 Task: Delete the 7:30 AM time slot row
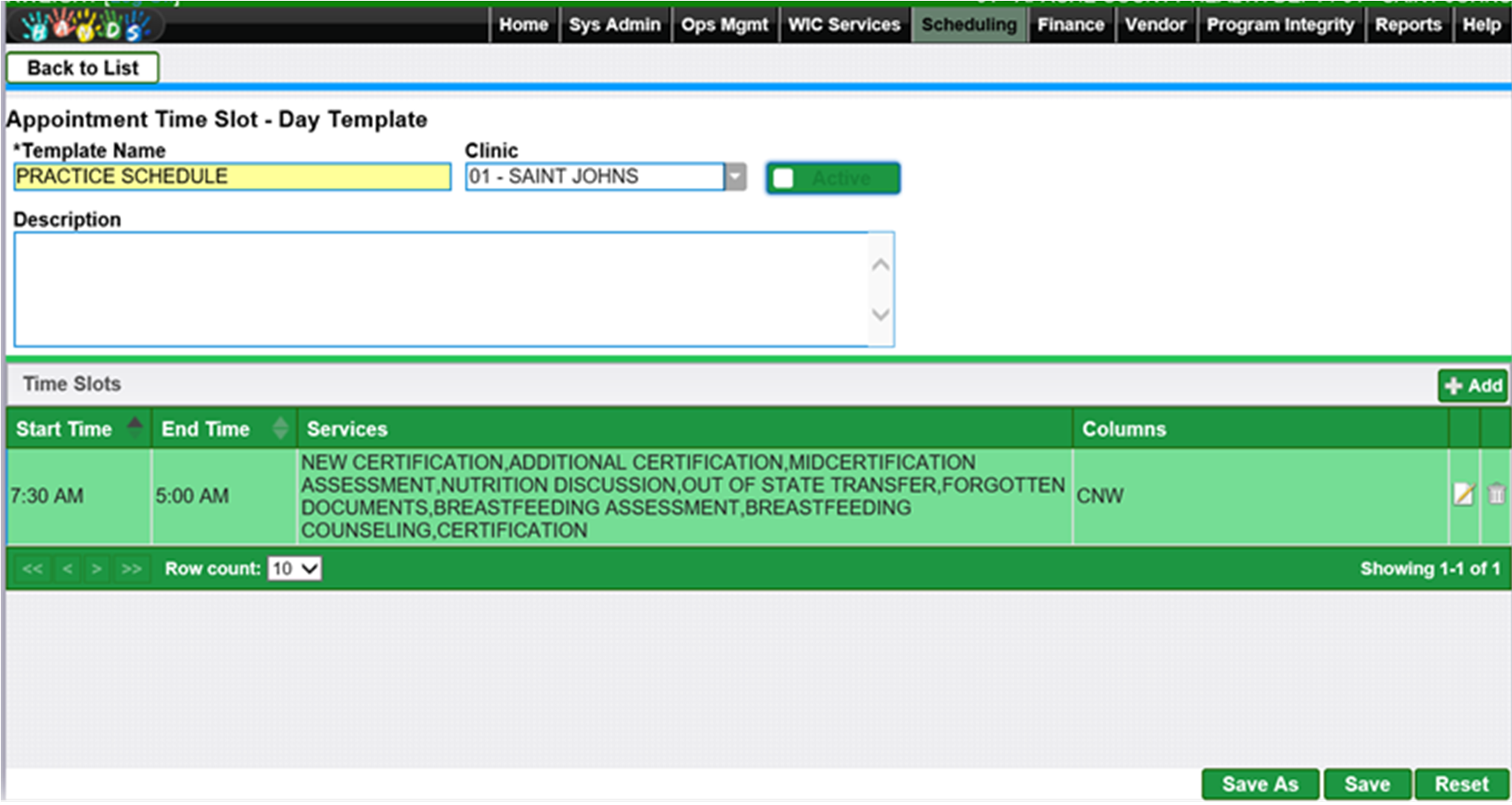[x=1496, y=494]
